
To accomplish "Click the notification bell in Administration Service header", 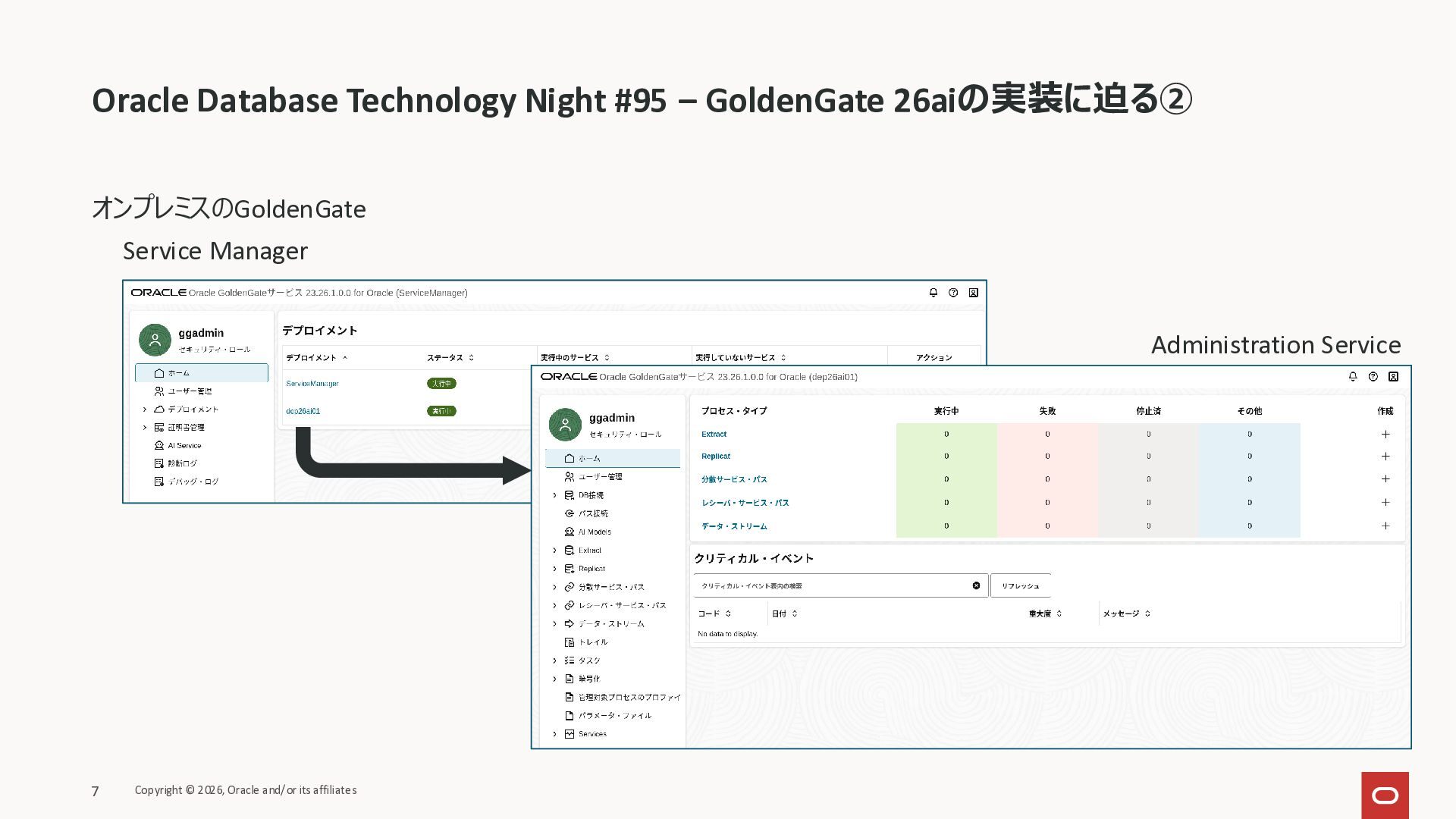I will pos(1353,376).
